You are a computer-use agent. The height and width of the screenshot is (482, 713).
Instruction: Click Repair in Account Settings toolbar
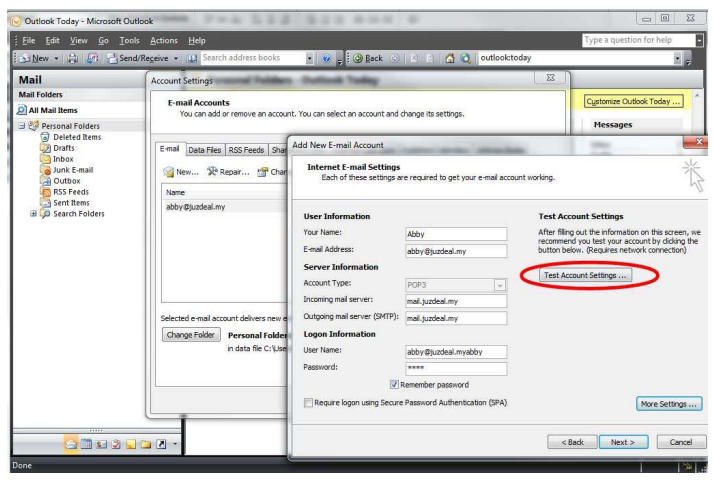(x=228, y=172)
